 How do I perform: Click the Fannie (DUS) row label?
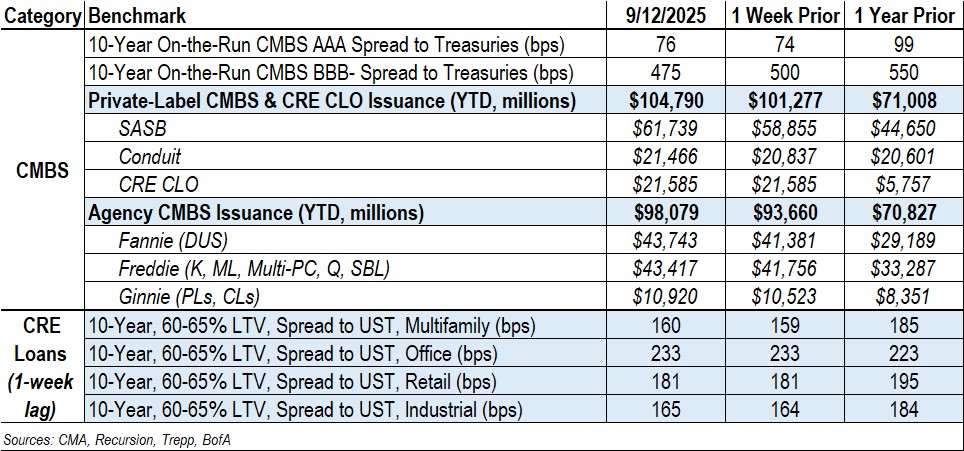[x=174, y=241]
